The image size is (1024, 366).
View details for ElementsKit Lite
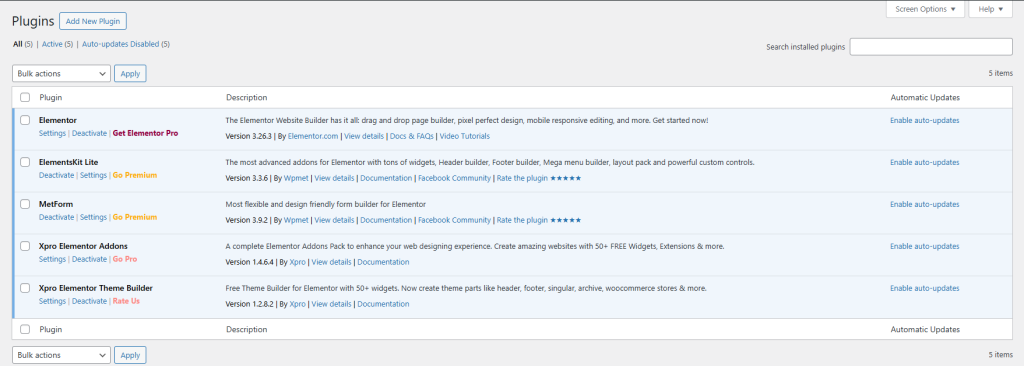tap(334, 178)
